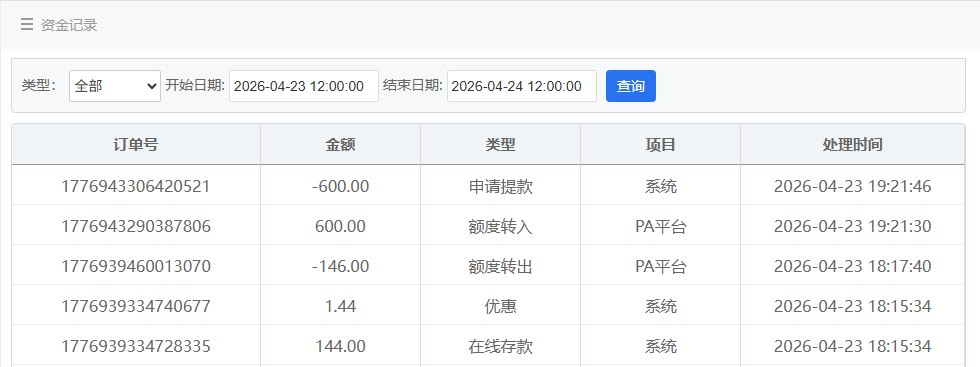Click 系统 in the 申请提款 row

point(661,186)
